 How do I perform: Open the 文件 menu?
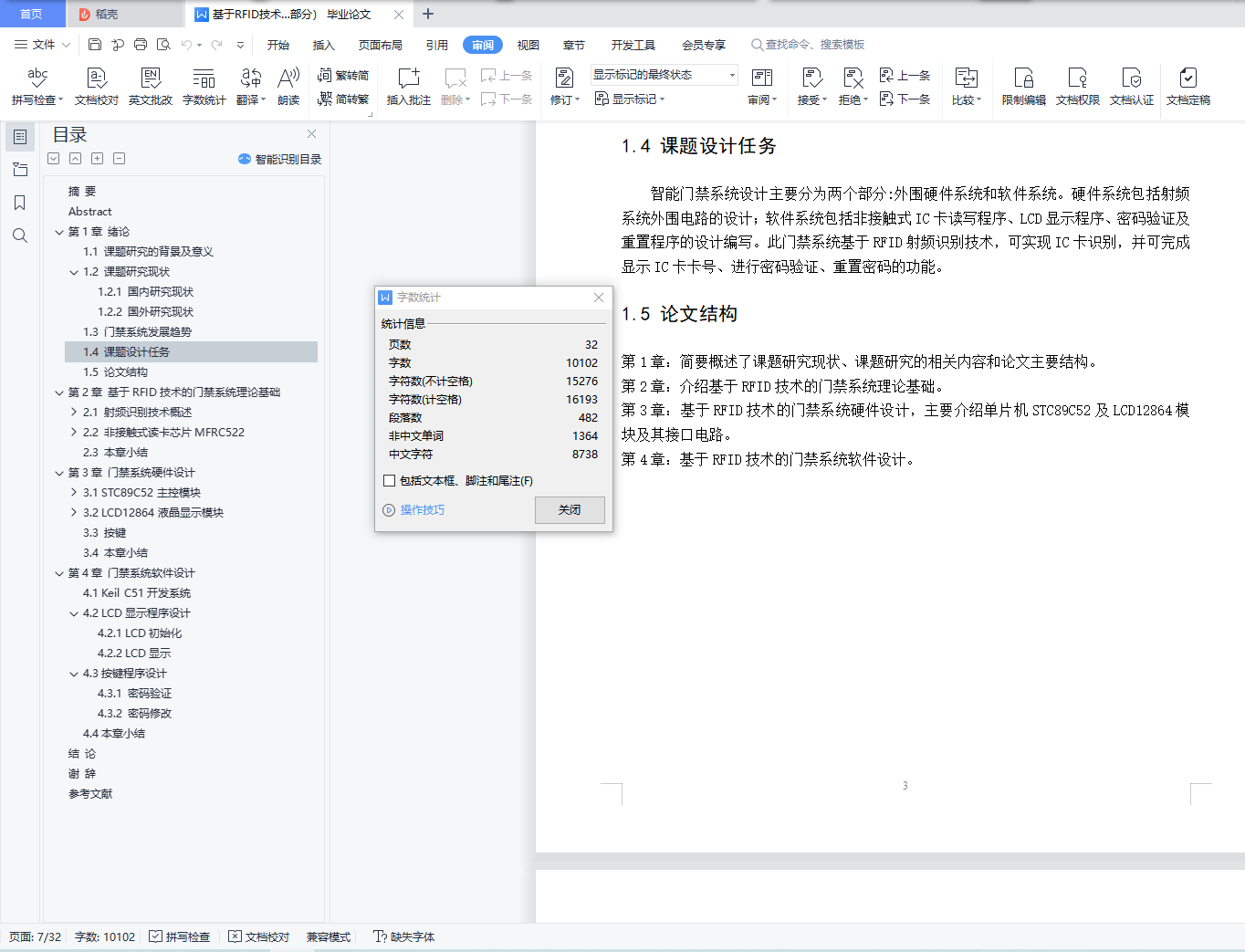click(x=43, y=45)
